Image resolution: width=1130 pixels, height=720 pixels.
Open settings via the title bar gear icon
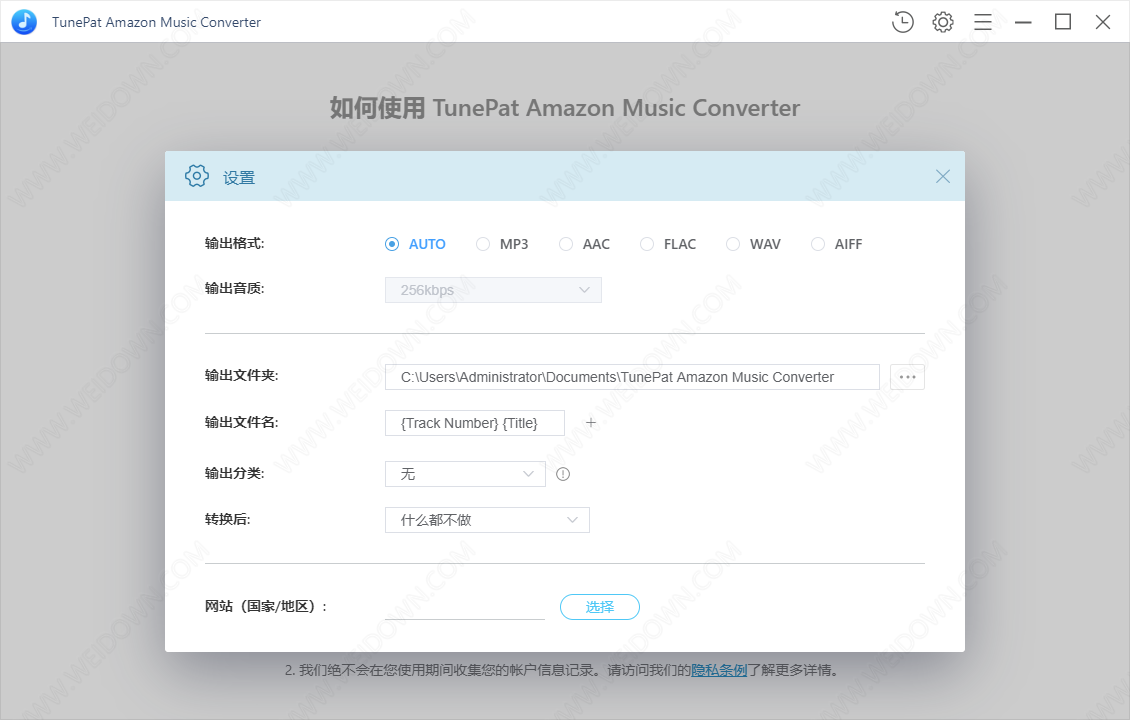click(943, 22)
